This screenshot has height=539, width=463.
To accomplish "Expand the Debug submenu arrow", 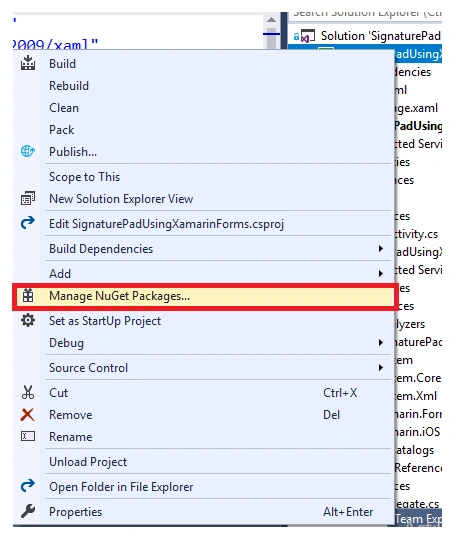I will point(381,343).
